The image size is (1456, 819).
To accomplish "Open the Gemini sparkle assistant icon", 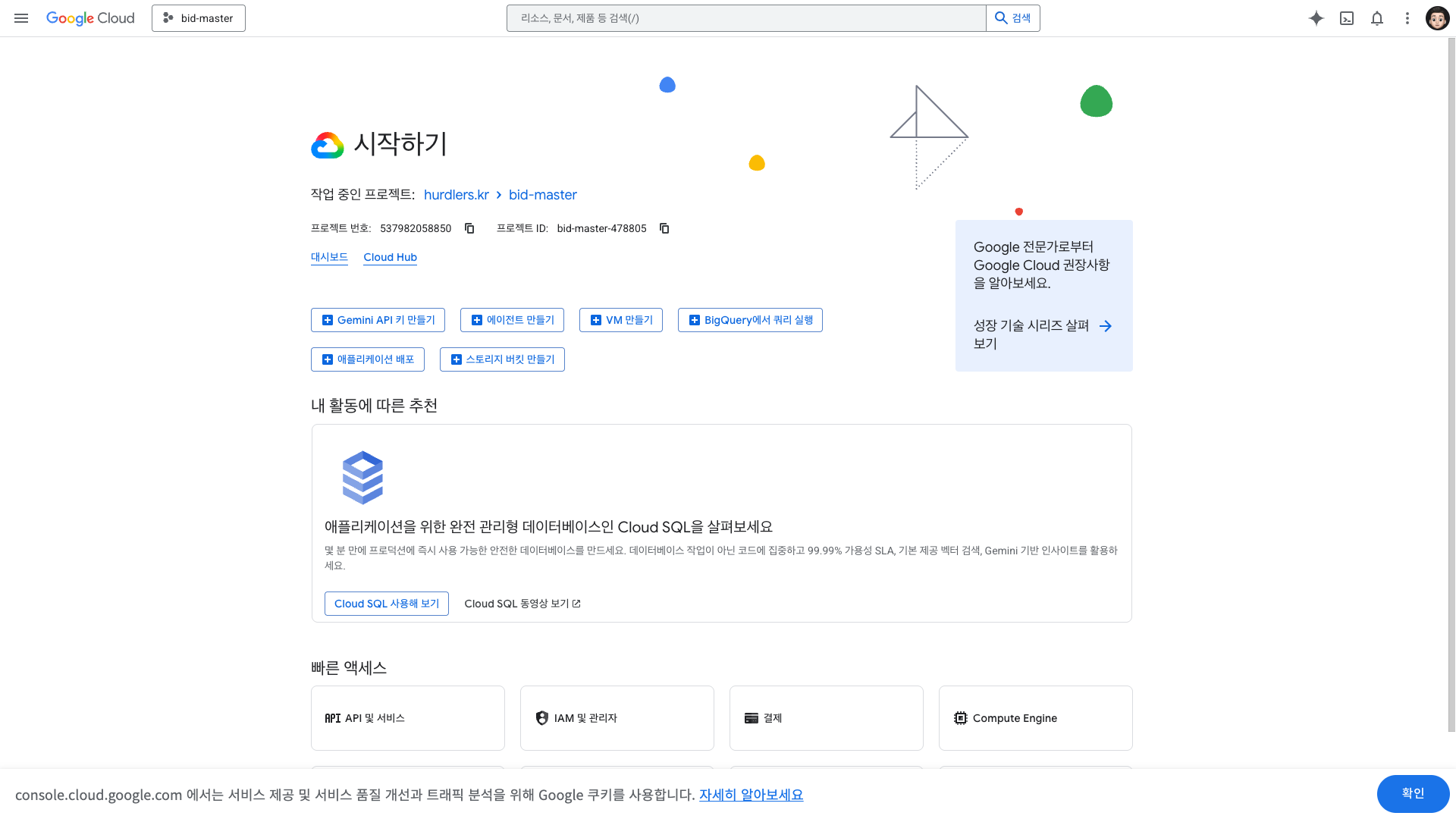I will pos(1316,18).
